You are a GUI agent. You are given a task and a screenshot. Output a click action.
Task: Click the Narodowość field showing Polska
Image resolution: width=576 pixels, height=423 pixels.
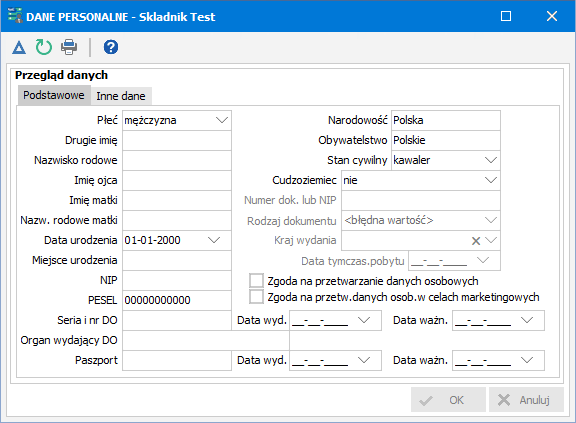point(446,120)
